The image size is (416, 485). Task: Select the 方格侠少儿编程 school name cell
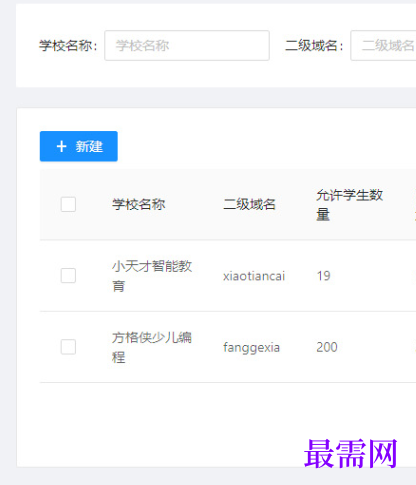152,347
